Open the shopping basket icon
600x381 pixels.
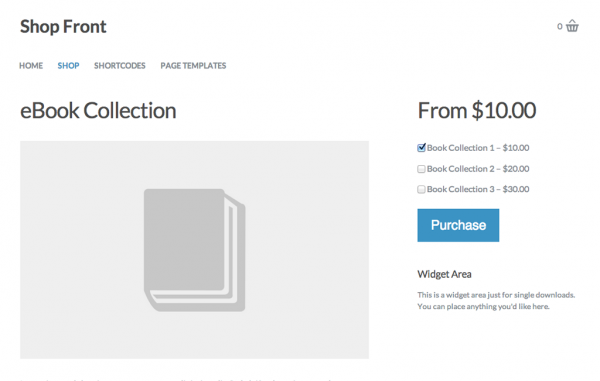click(x=572, y=26)
